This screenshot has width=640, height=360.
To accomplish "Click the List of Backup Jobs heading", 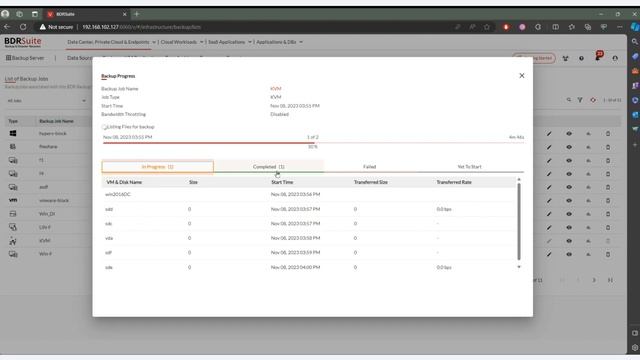I will coord(26,78).
